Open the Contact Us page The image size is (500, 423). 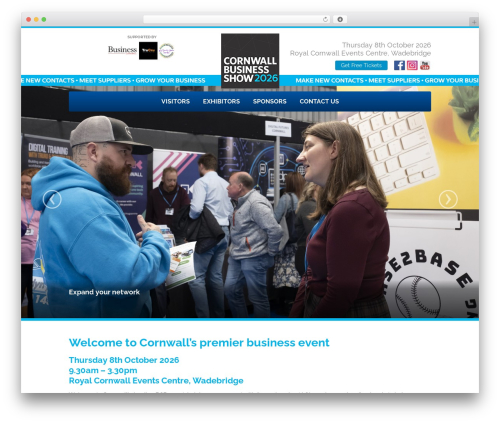pyautogui.click(x=319, y=101)
